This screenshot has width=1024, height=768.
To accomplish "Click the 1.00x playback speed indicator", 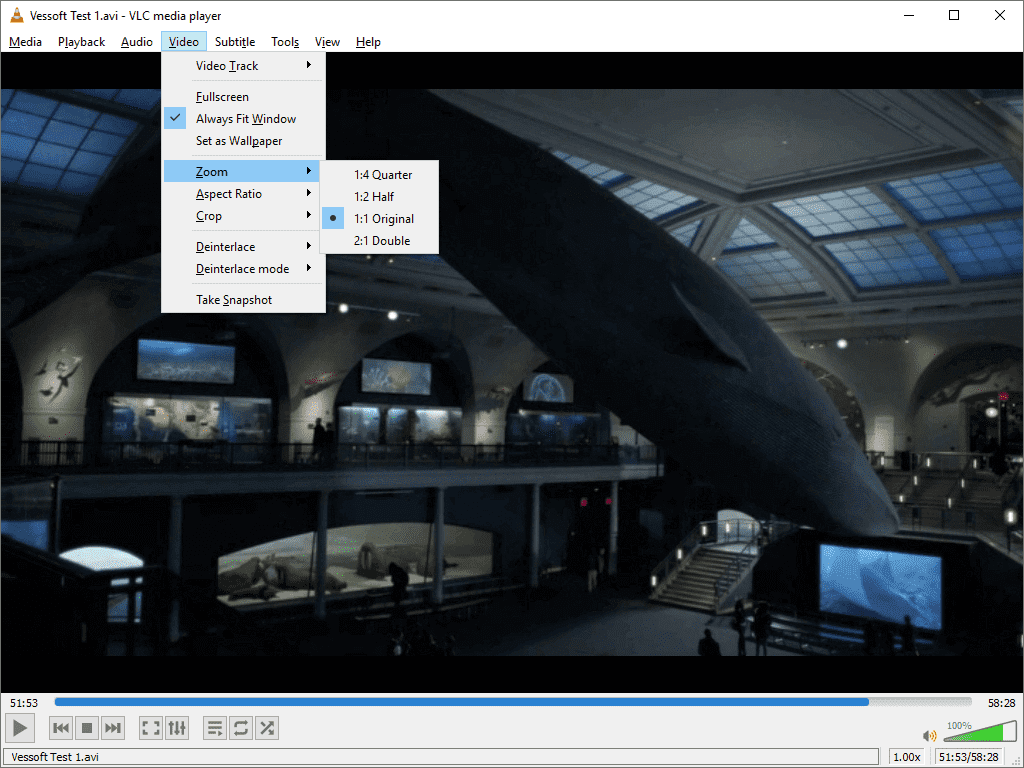I will coord(906,757).
